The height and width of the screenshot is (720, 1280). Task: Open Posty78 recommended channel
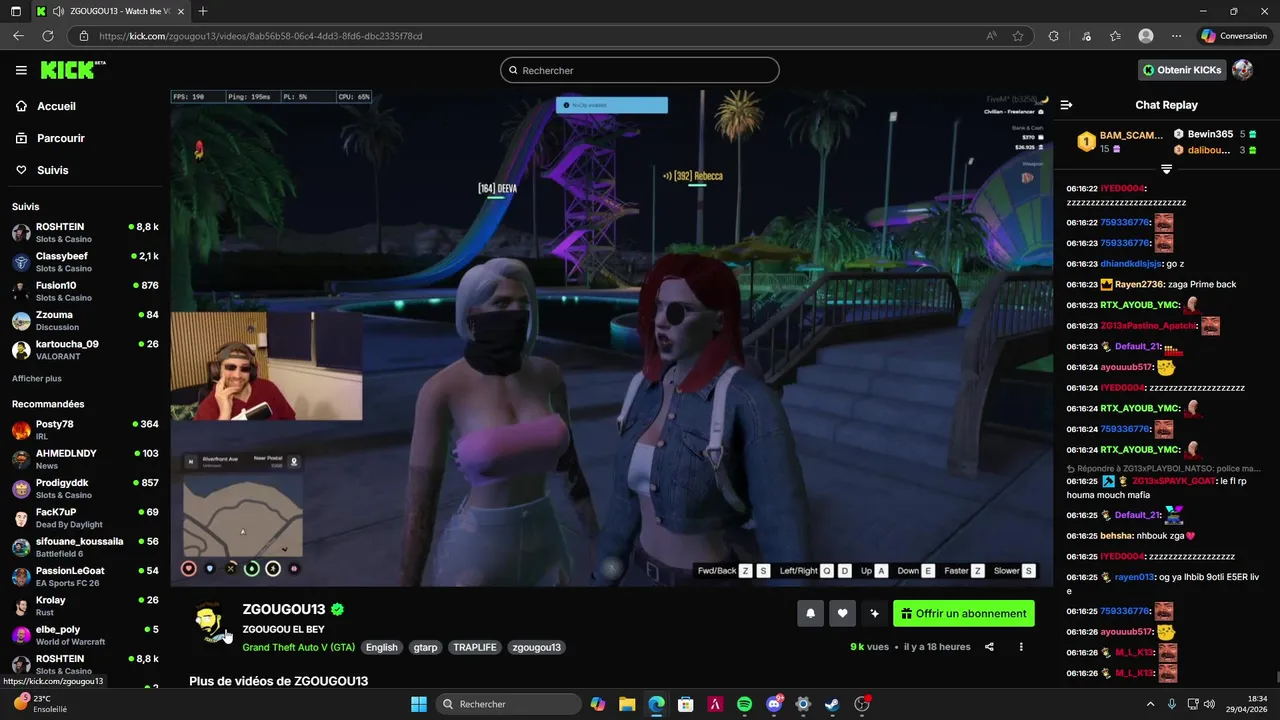click(x=85, y=429)
